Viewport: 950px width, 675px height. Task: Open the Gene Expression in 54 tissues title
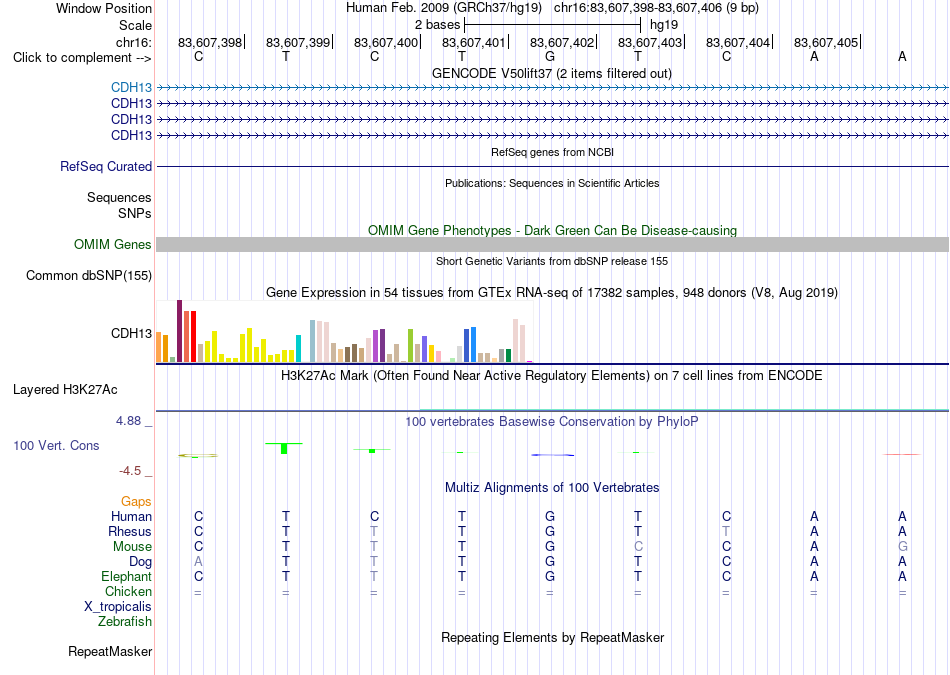552,293
